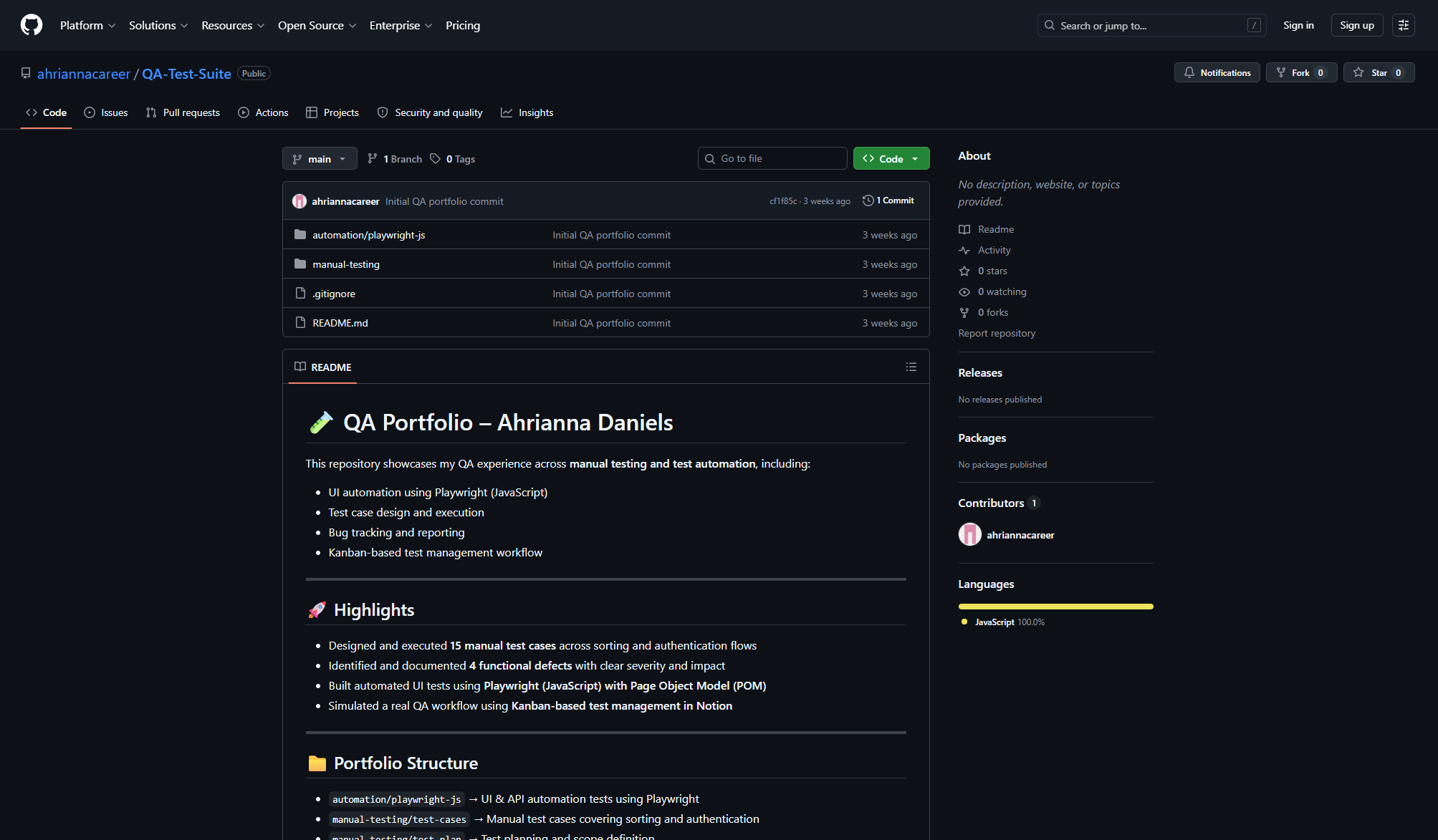Open the Actions tab

263,112
